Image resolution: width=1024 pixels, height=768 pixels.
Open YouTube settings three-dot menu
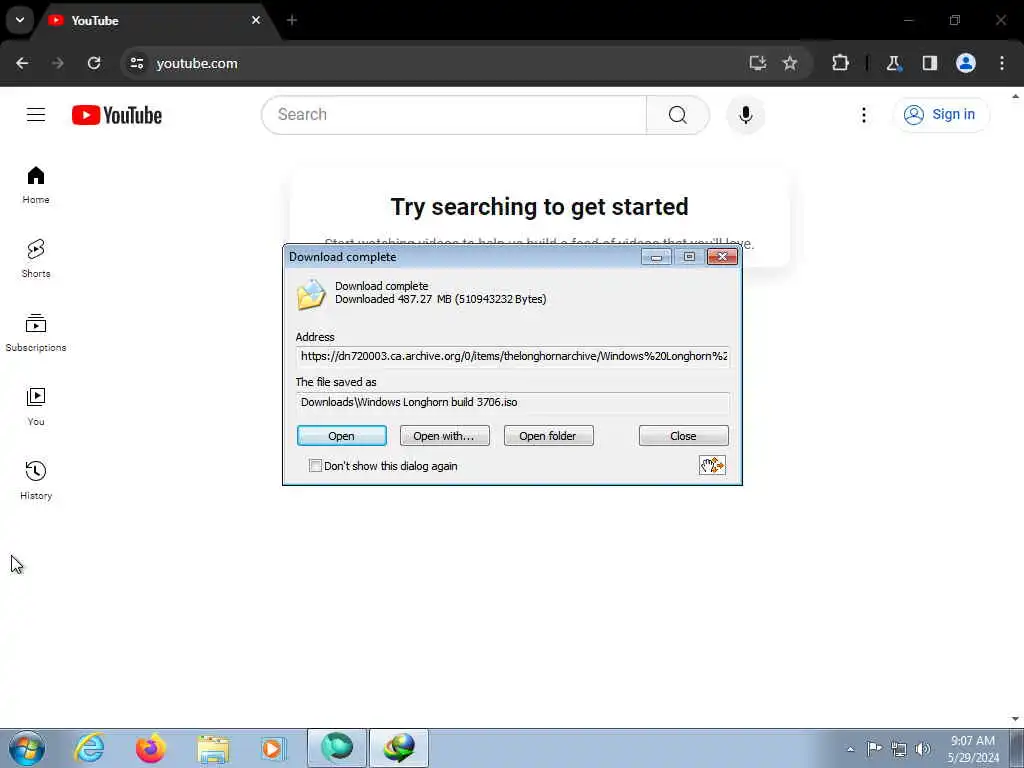[x=863, y=115]
